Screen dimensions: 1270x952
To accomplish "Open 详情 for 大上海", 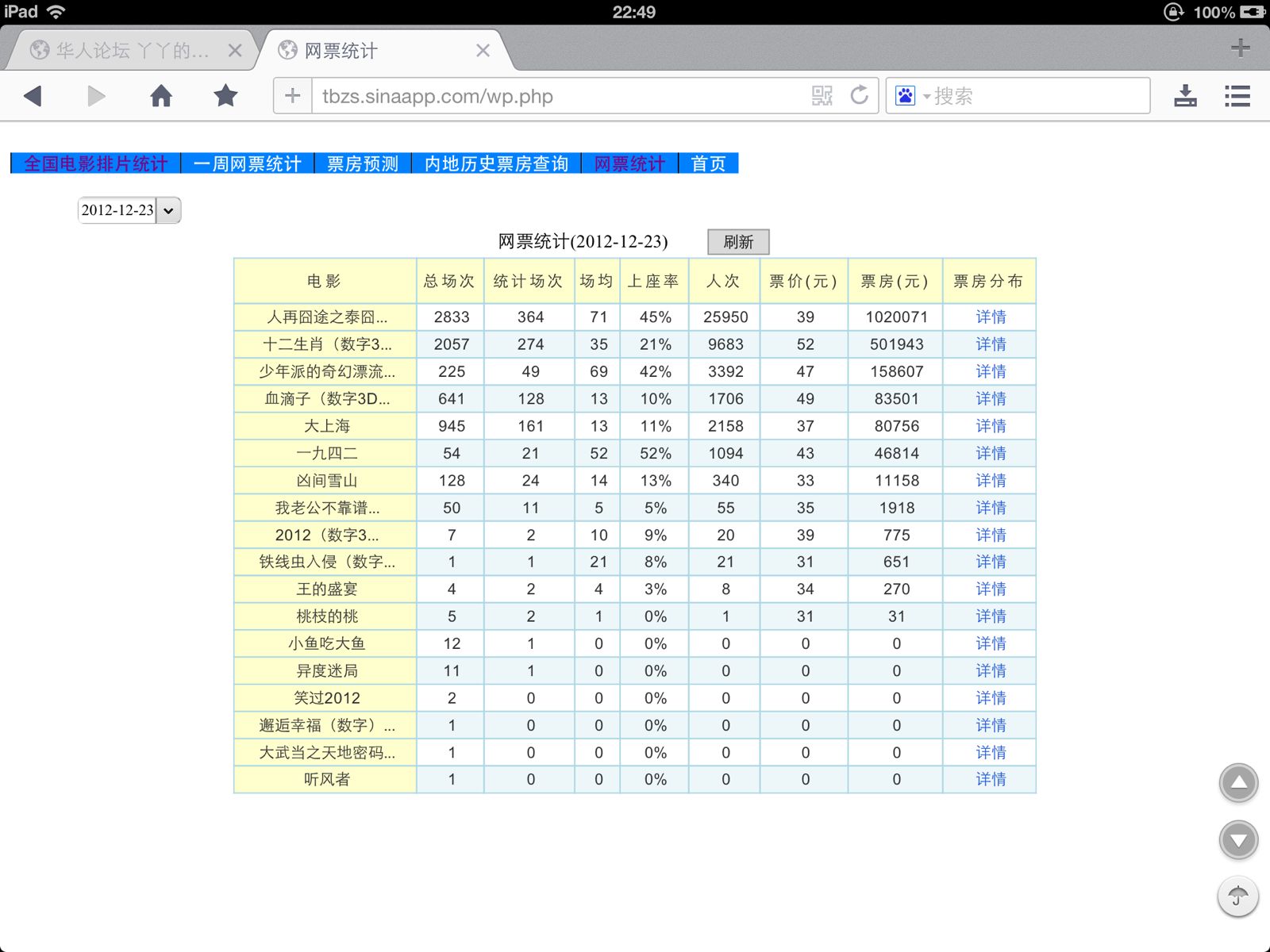I will 991,425.
